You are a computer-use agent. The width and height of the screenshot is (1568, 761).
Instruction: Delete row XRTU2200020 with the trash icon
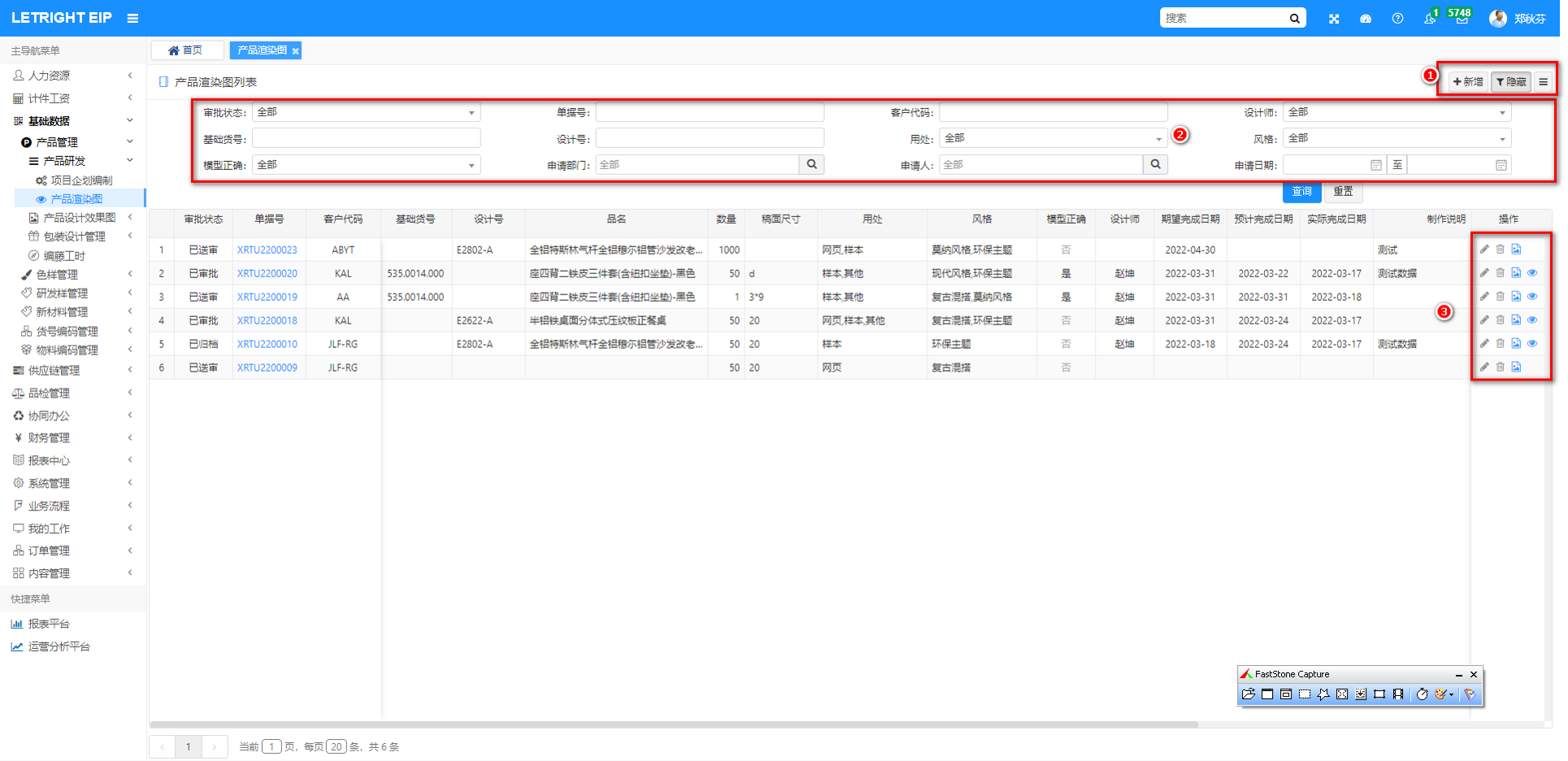(x=1500, y=273)
